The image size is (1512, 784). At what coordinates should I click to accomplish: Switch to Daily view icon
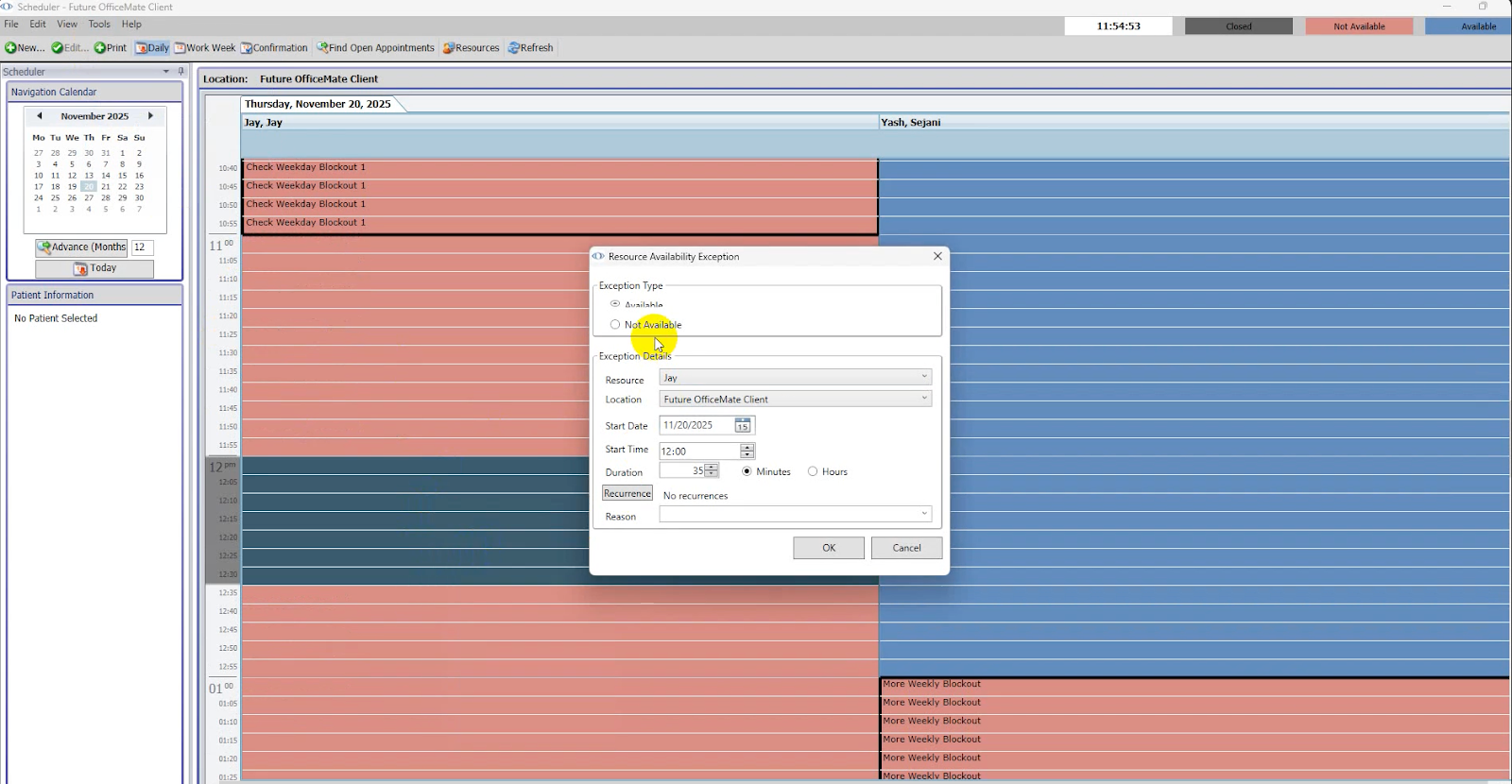click(142, 48)
